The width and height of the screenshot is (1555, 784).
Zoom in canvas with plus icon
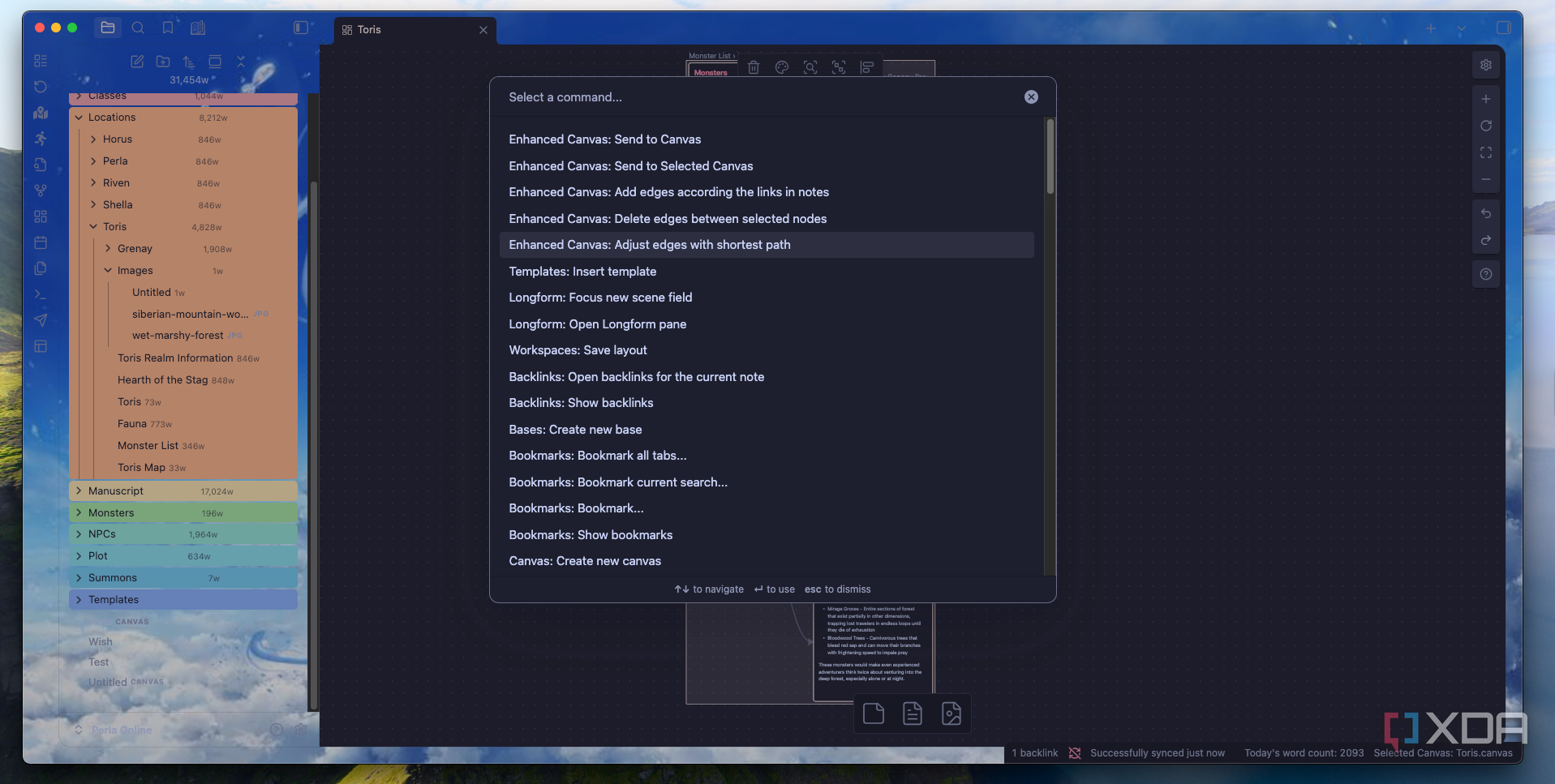click(1486, 99)
